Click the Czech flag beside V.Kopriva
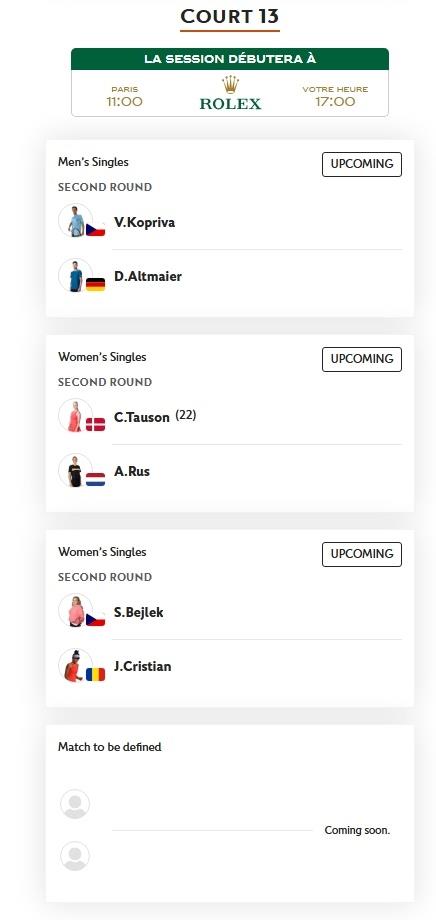 point(96,229)
